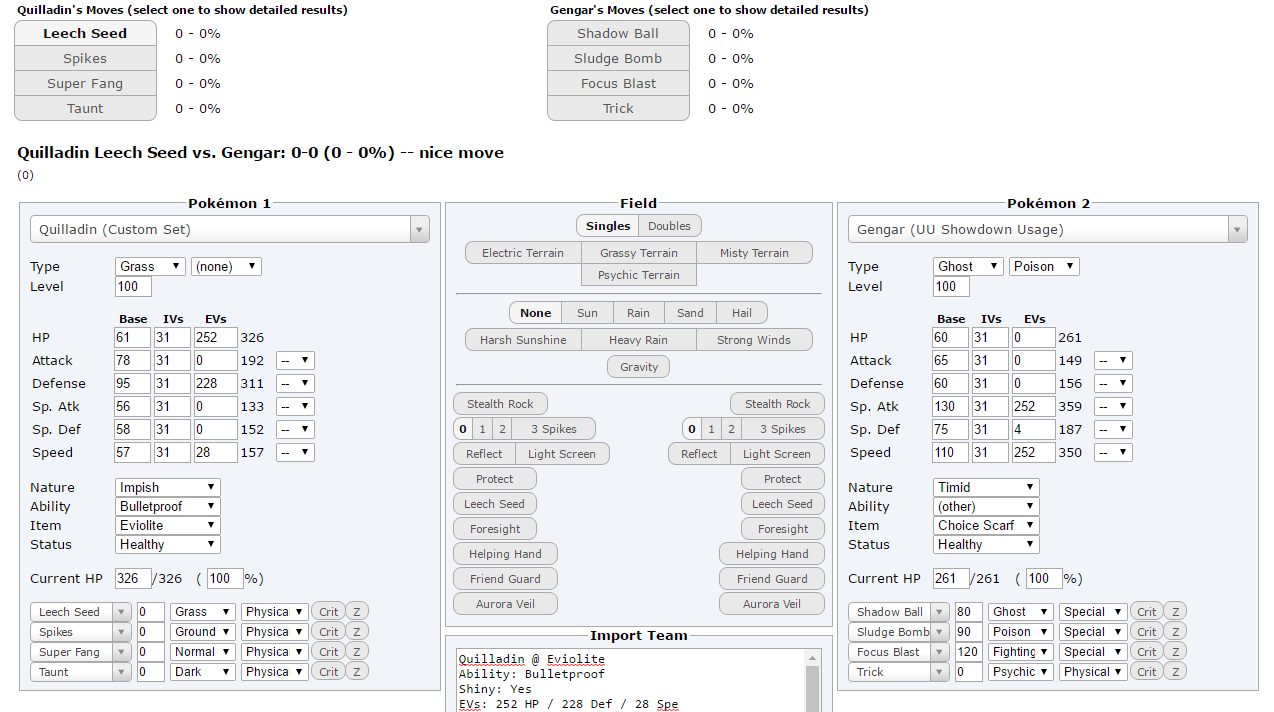Image resolution: width=1274 pixels, height=712 pixels.
Task: Set 3 Spikes on Gengar's side
Action: coord(783,429)
